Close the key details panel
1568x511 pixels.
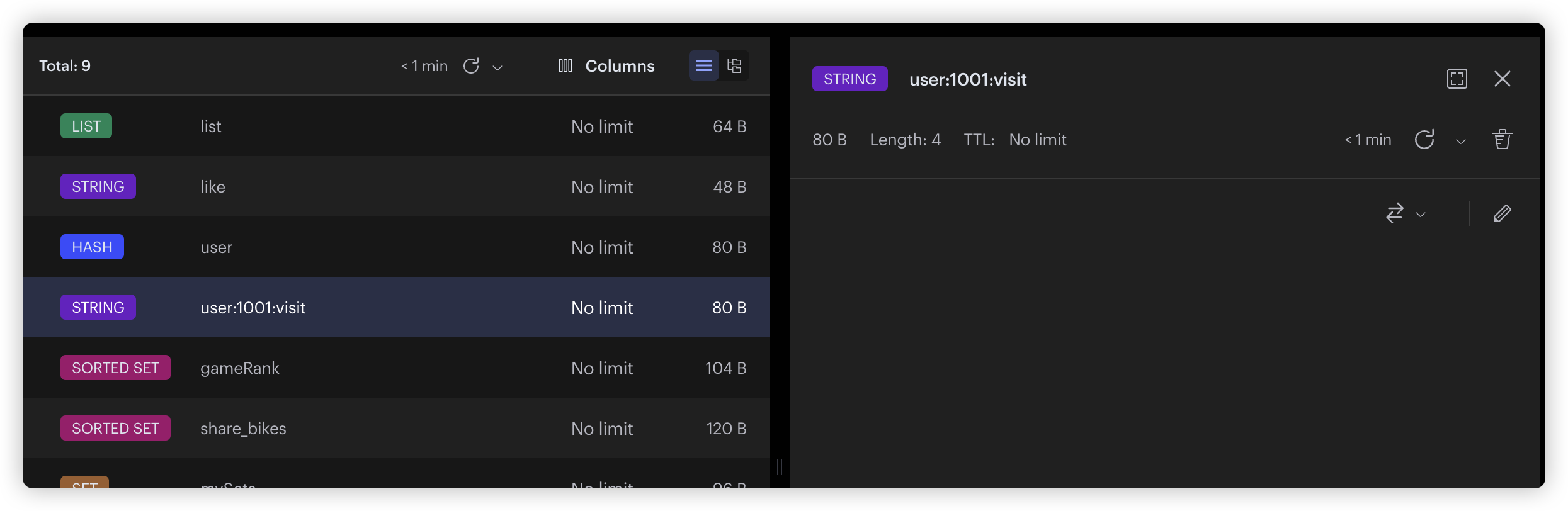tap(1502, 79)
